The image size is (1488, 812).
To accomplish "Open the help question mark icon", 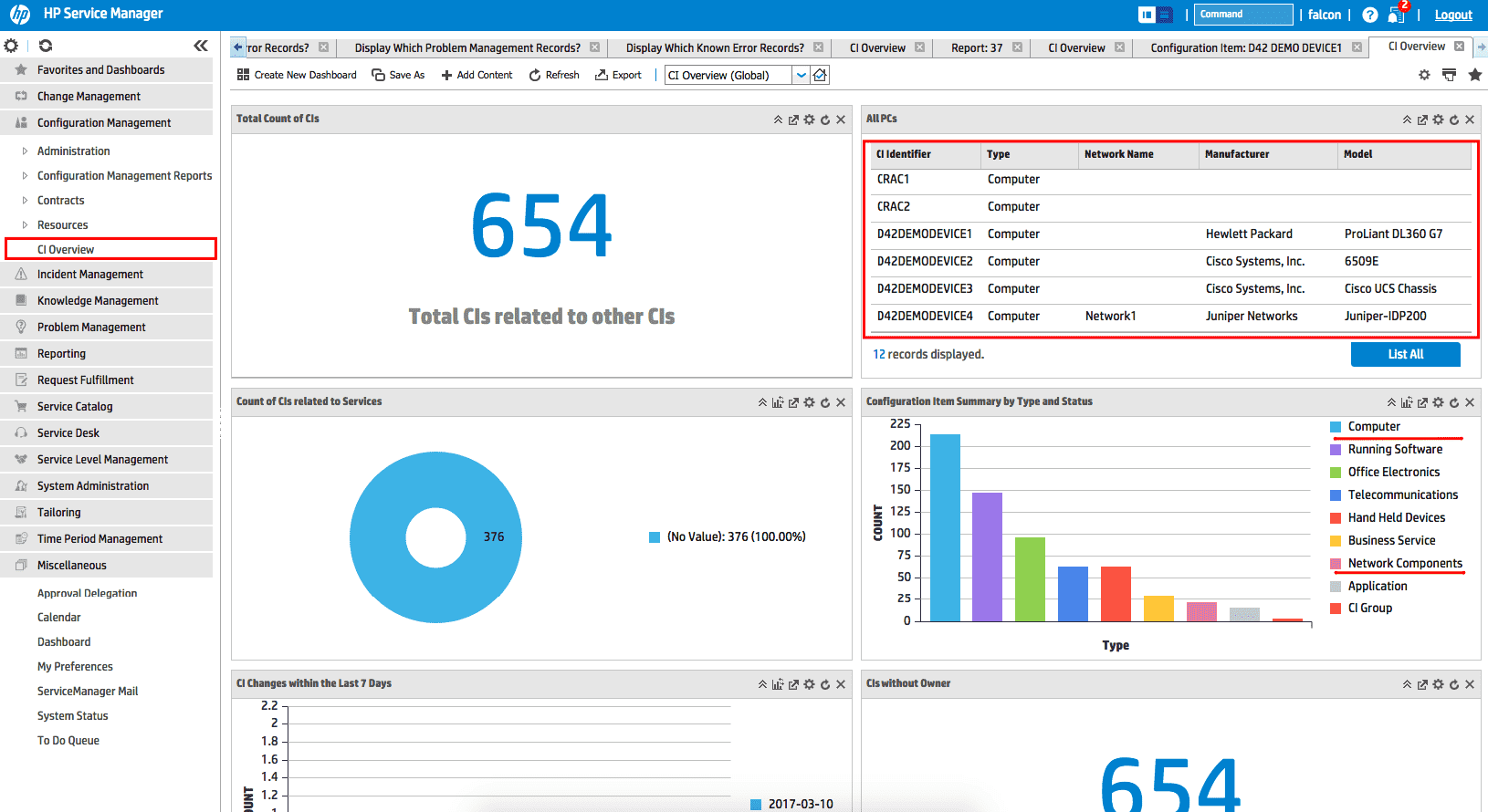I will (1369, 15).
